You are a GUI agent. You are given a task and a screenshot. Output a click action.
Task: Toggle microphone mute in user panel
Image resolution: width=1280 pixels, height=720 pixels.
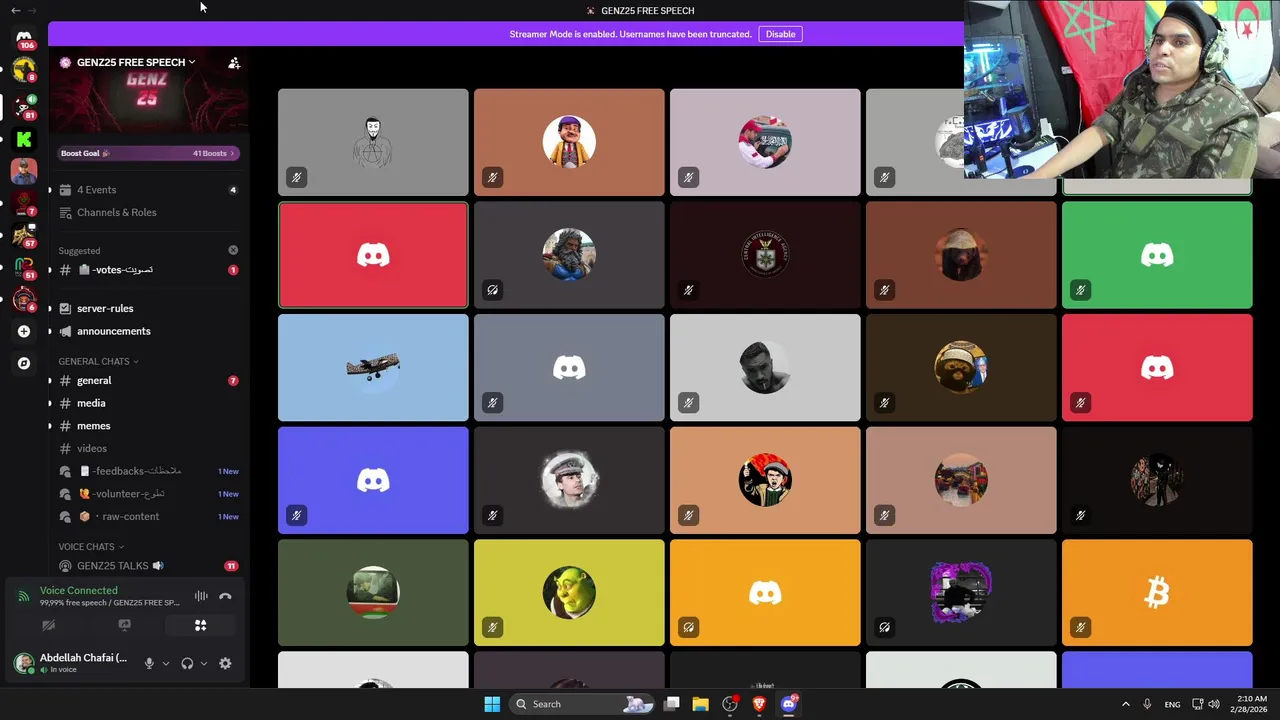[x=149, y=663]
